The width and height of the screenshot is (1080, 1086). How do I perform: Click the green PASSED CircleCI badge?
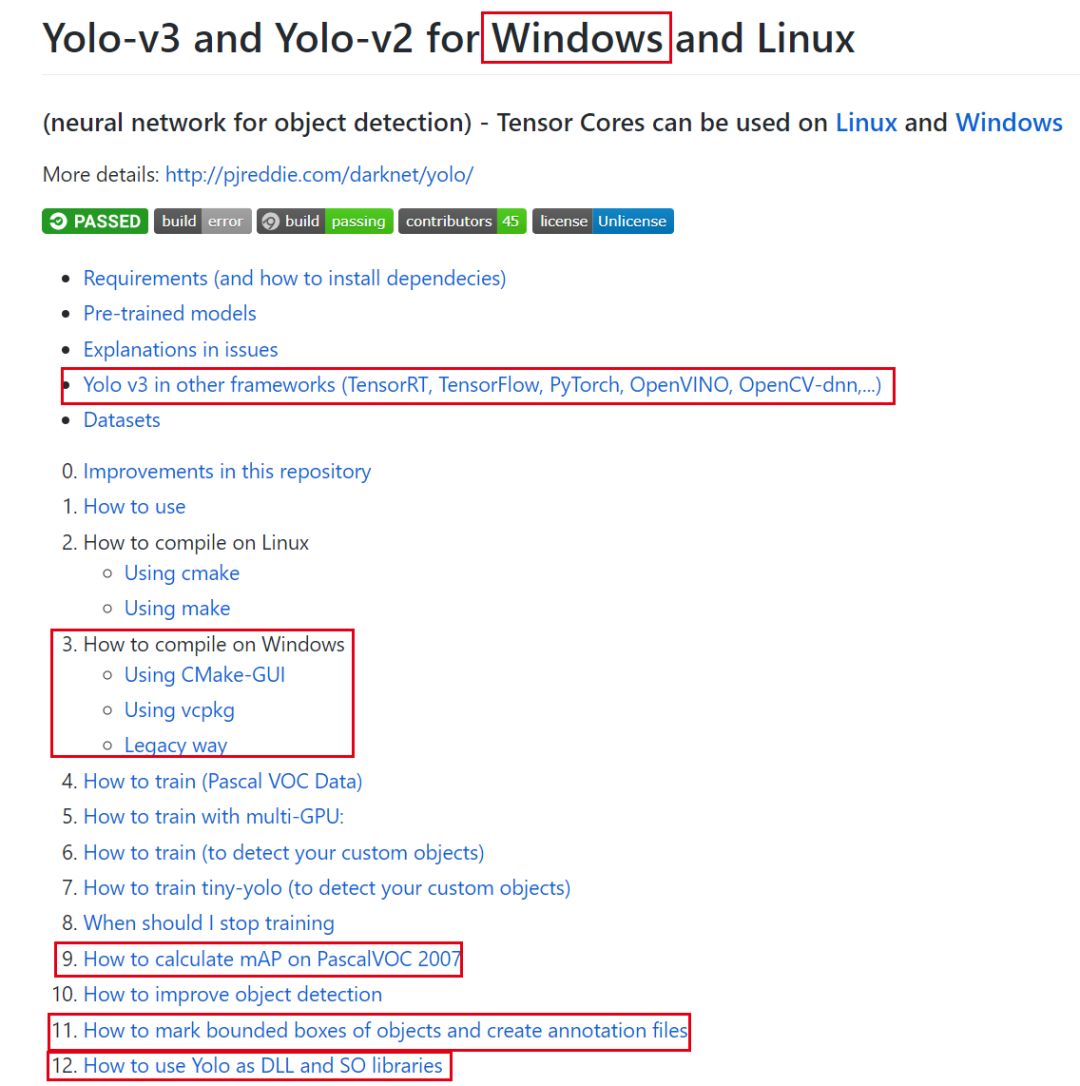pos(95,221)
